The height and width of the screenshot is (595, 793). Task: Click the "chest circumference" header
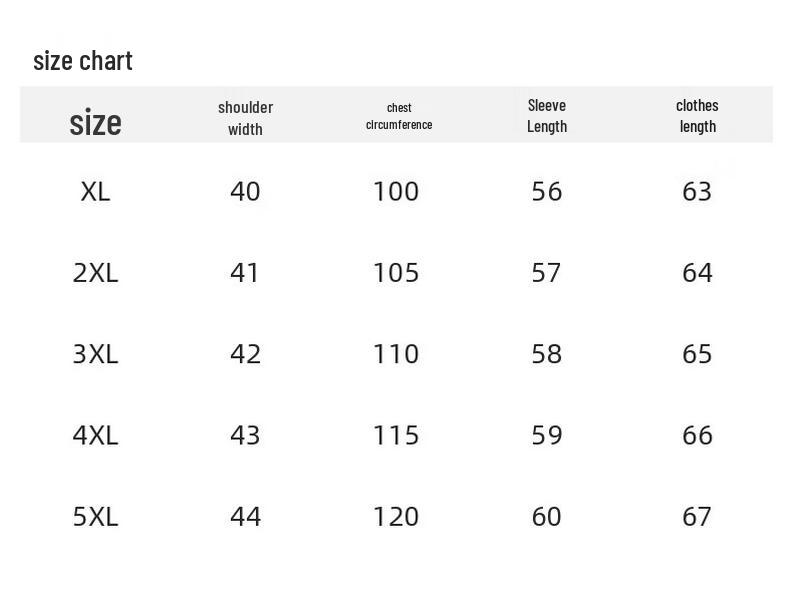398,116
